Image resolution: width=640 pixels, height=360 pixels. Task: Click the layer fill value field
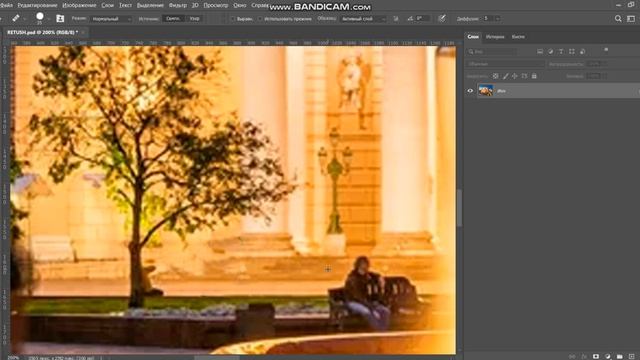coord(593,76)
